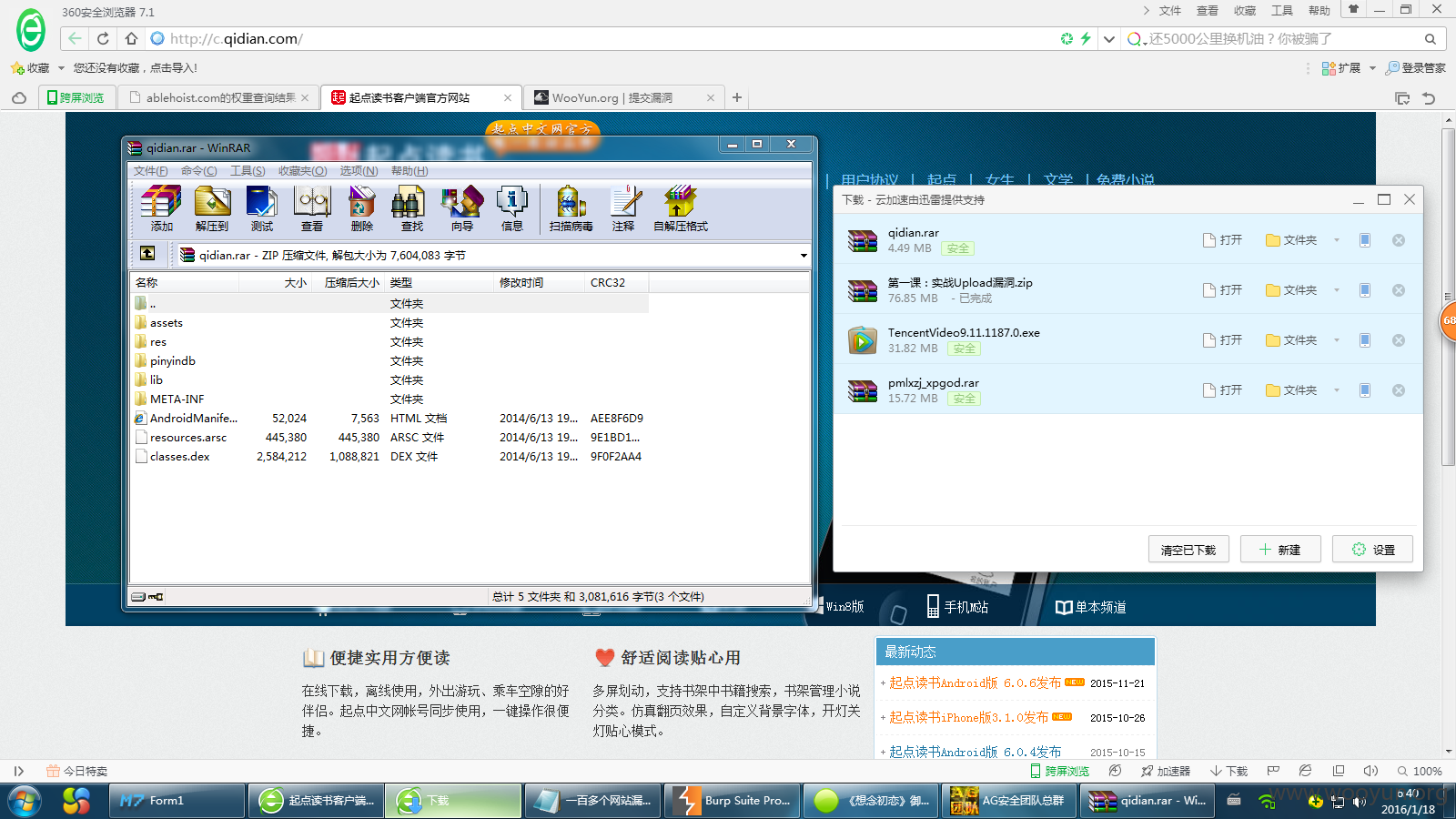The image size is (1456, 819).
Task: Open 今日特卖 in browser status bar
Action: pos(77,771)
